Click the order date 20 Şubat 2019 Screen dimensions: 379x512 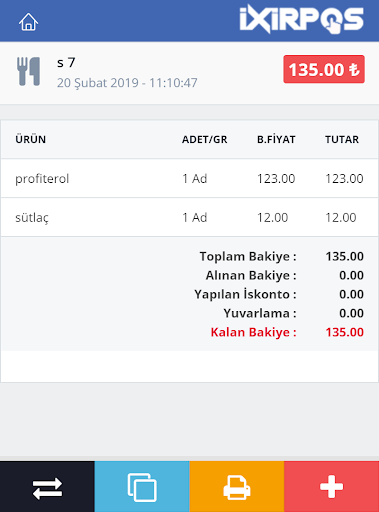tap(98, 83)
